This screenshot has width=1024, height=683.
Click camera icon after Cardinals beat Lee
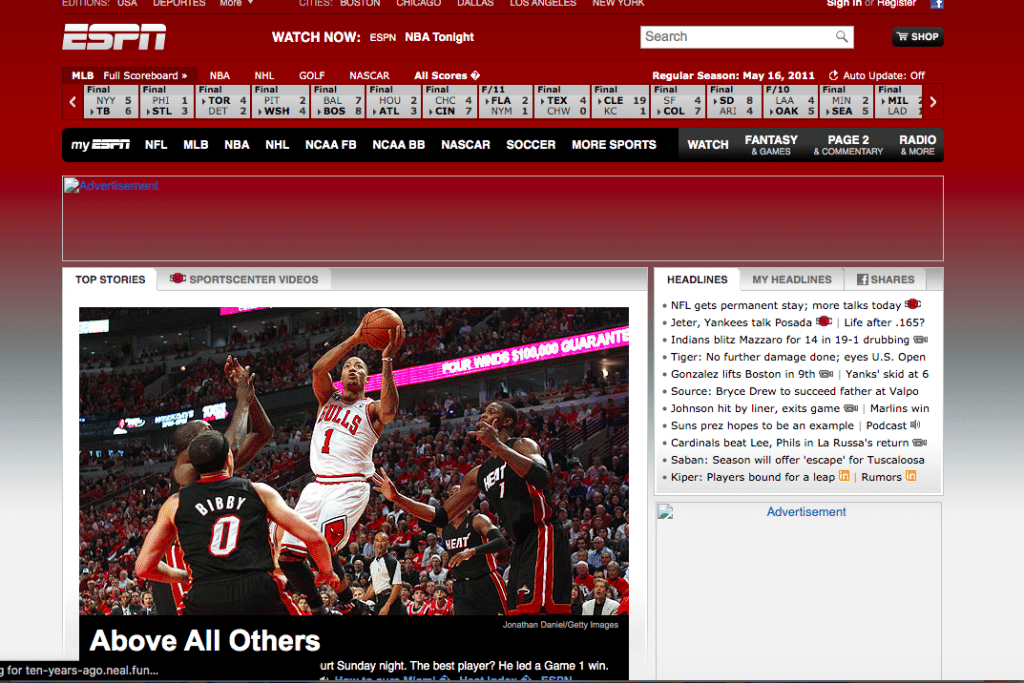[920, 443]
